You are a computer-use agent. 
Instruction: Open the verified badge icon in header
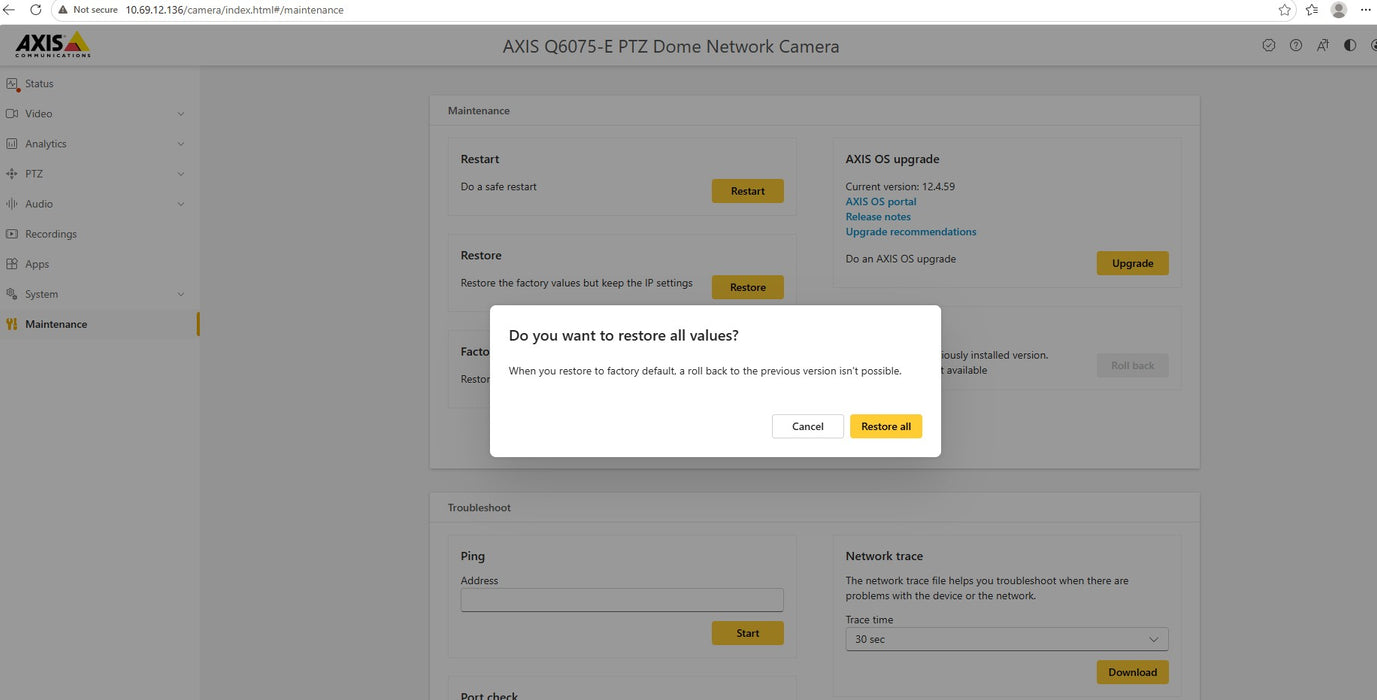click(x=1269, y=45)
